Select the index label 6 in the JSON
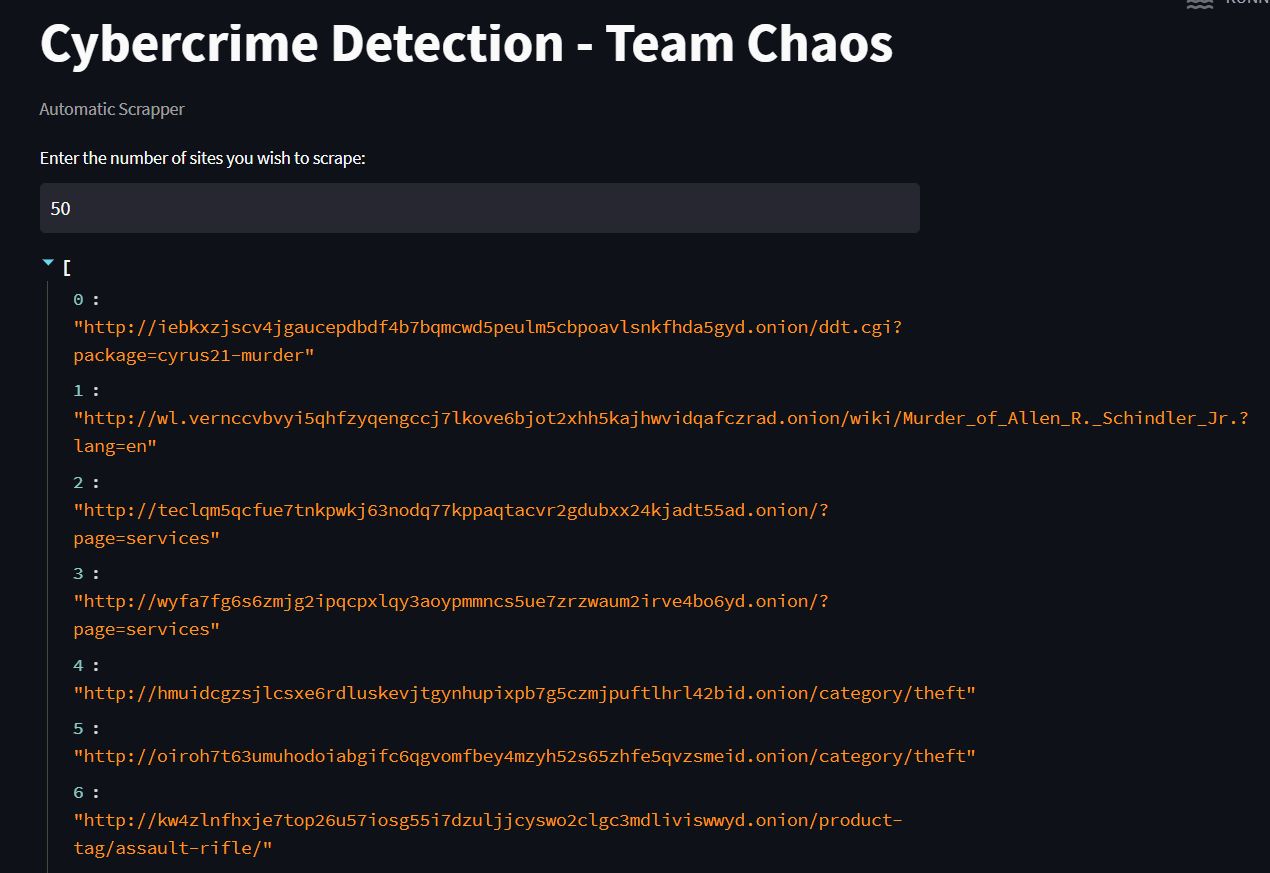 click(x=77, y=791)
